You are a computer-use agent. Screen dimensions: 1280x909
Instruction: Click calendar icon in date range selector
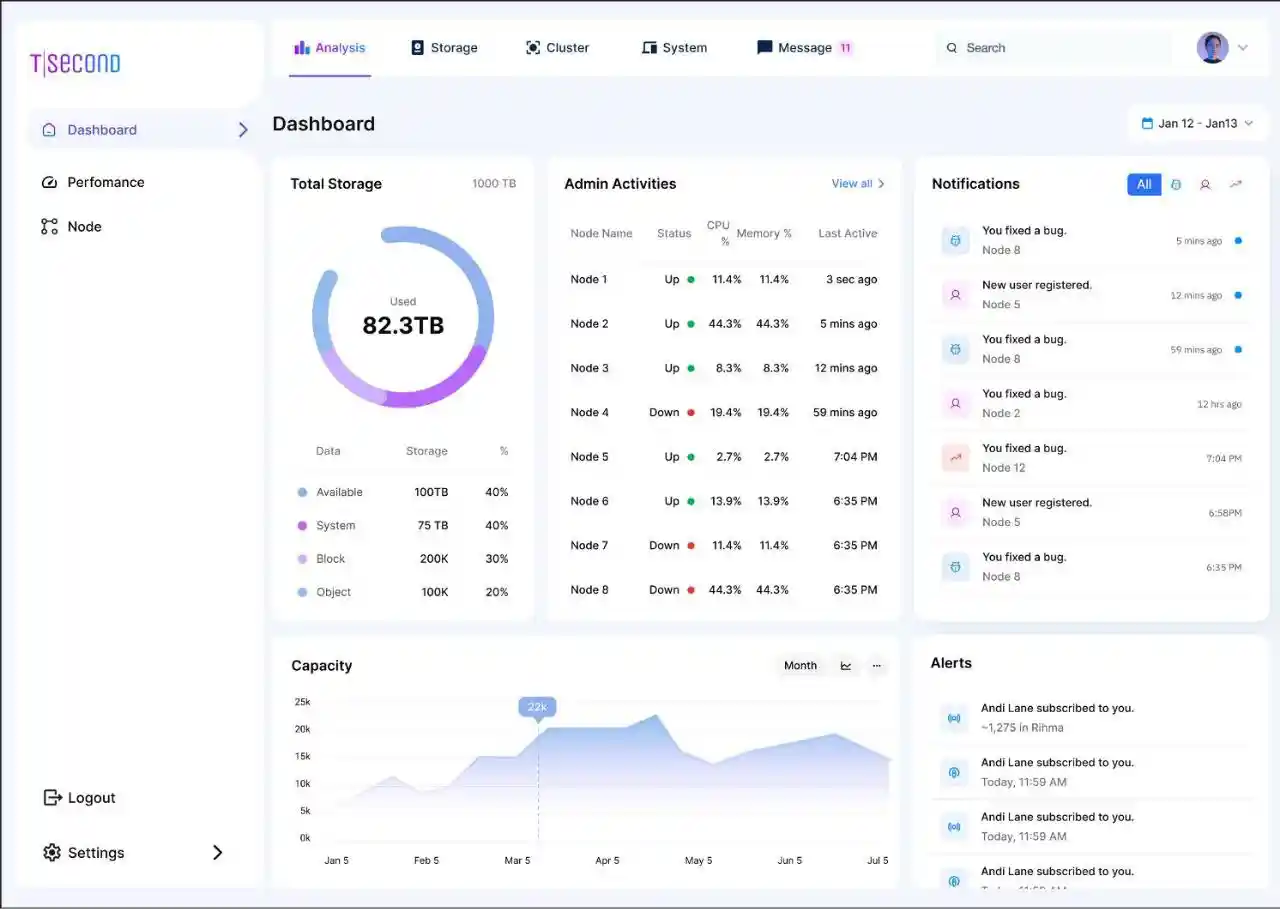tap(1147, 123)
